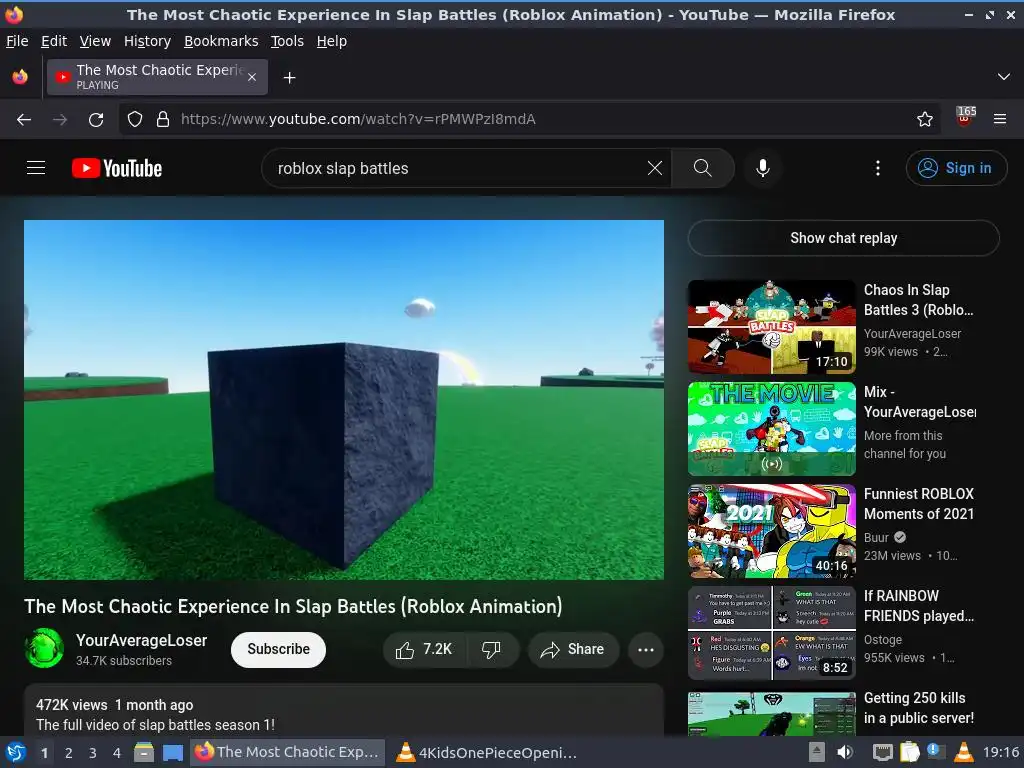Open Bookmarks menu

(x=221, y=41)
